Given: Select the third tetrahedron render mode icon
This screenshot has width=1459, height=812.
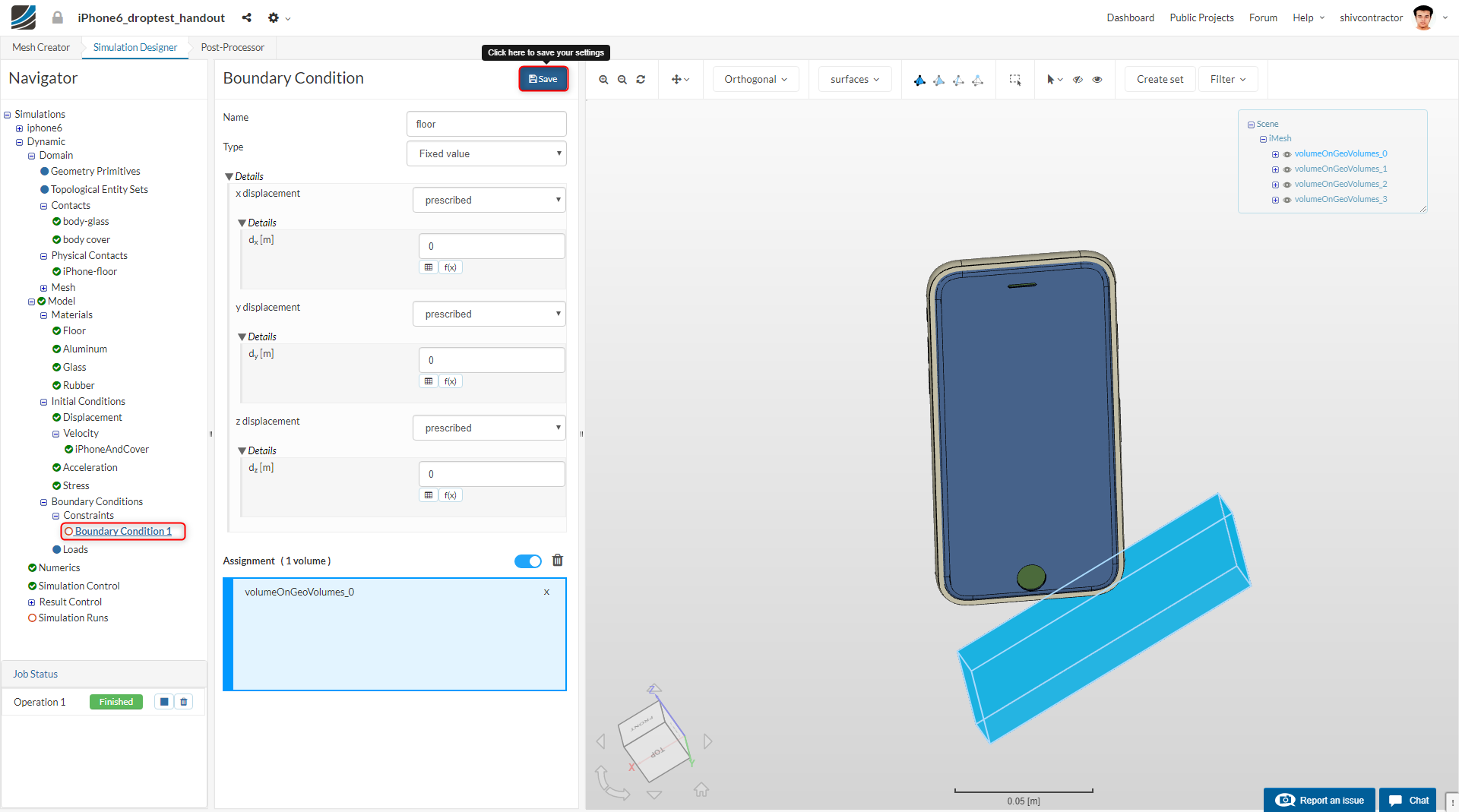Looking at the screenshot, I should 958,80.
